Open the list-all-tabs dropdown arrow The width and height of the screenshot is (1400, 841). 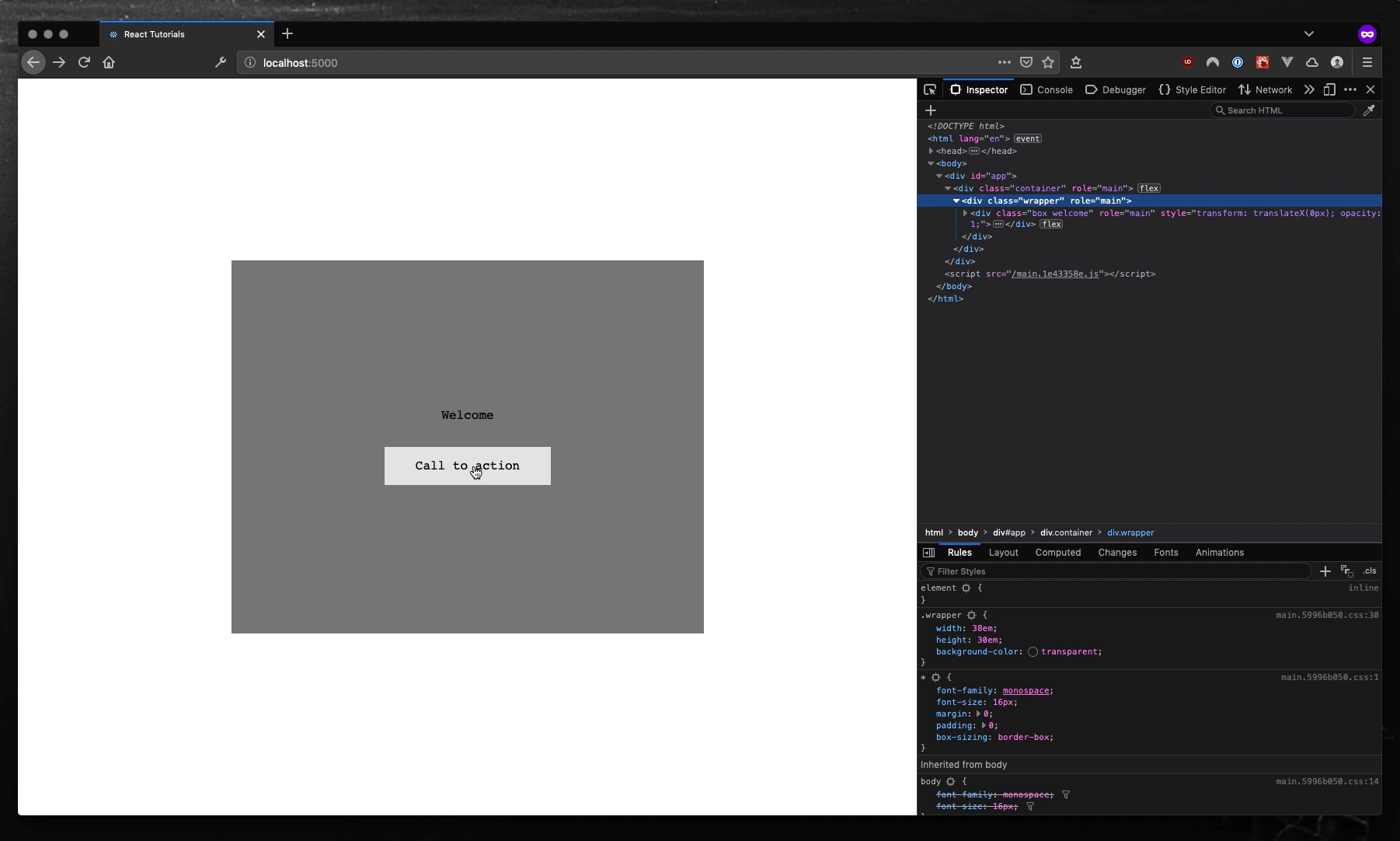click(x=1309, y=33)
